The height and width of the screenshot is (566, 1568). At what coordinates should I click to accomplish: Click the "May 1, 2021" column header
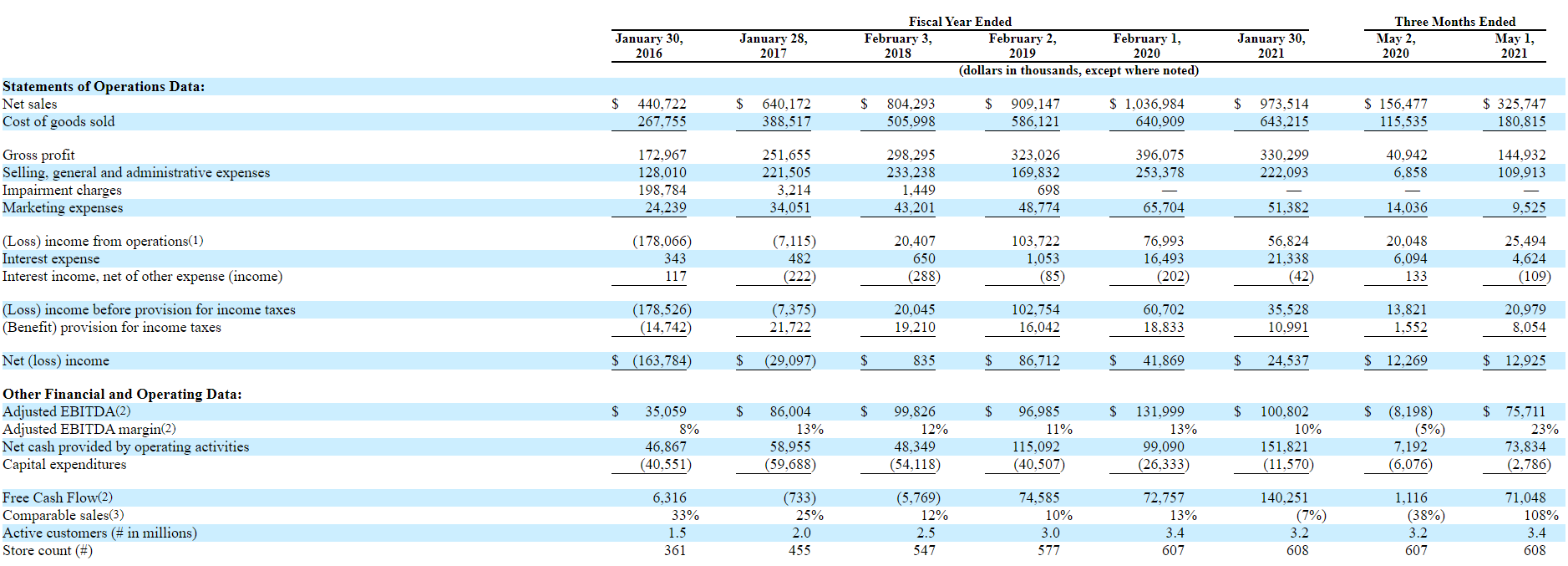[x=1515, y=46]
